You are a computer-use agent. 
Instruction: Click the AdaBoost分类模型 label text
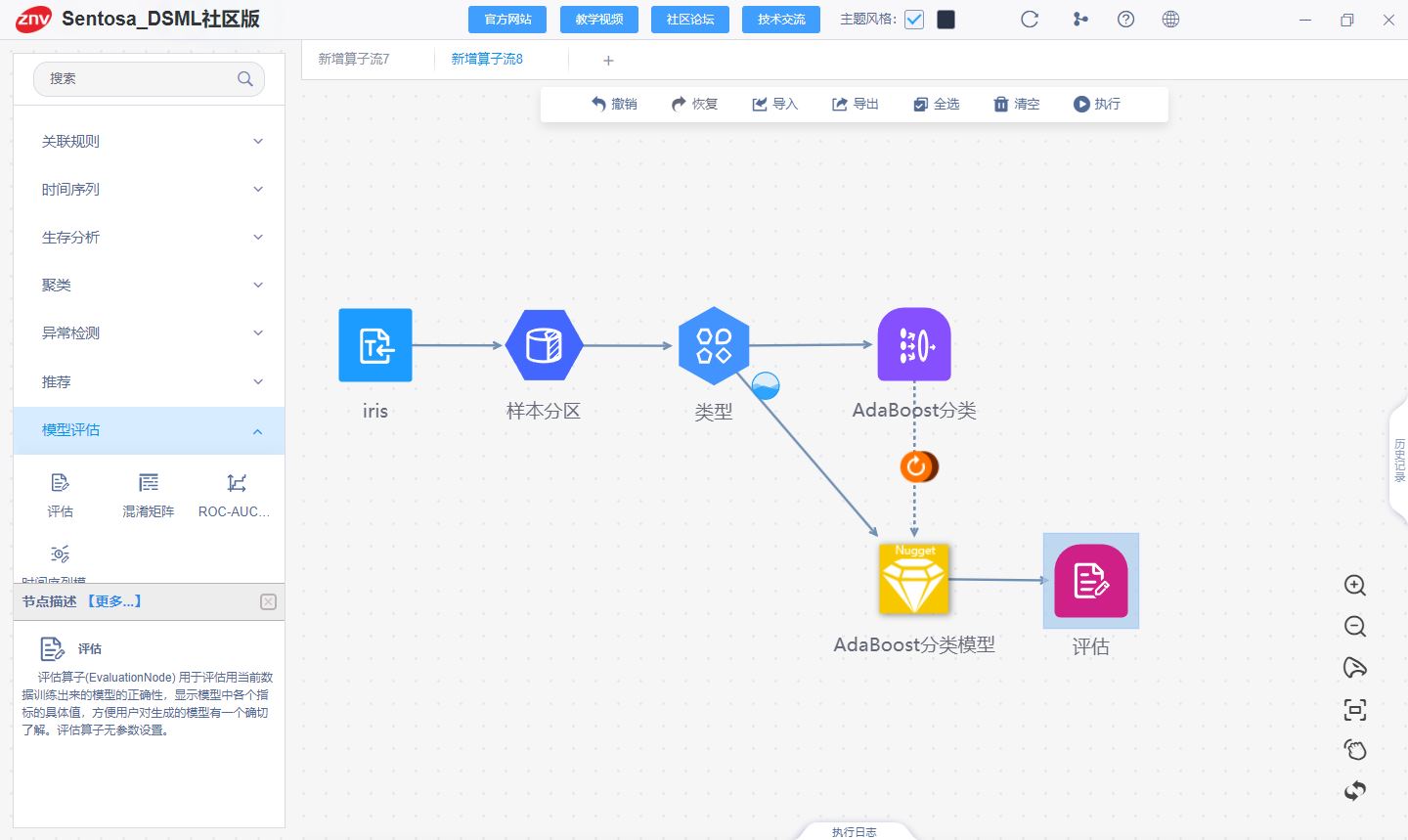pyautogui.click(x=914, y=644)
